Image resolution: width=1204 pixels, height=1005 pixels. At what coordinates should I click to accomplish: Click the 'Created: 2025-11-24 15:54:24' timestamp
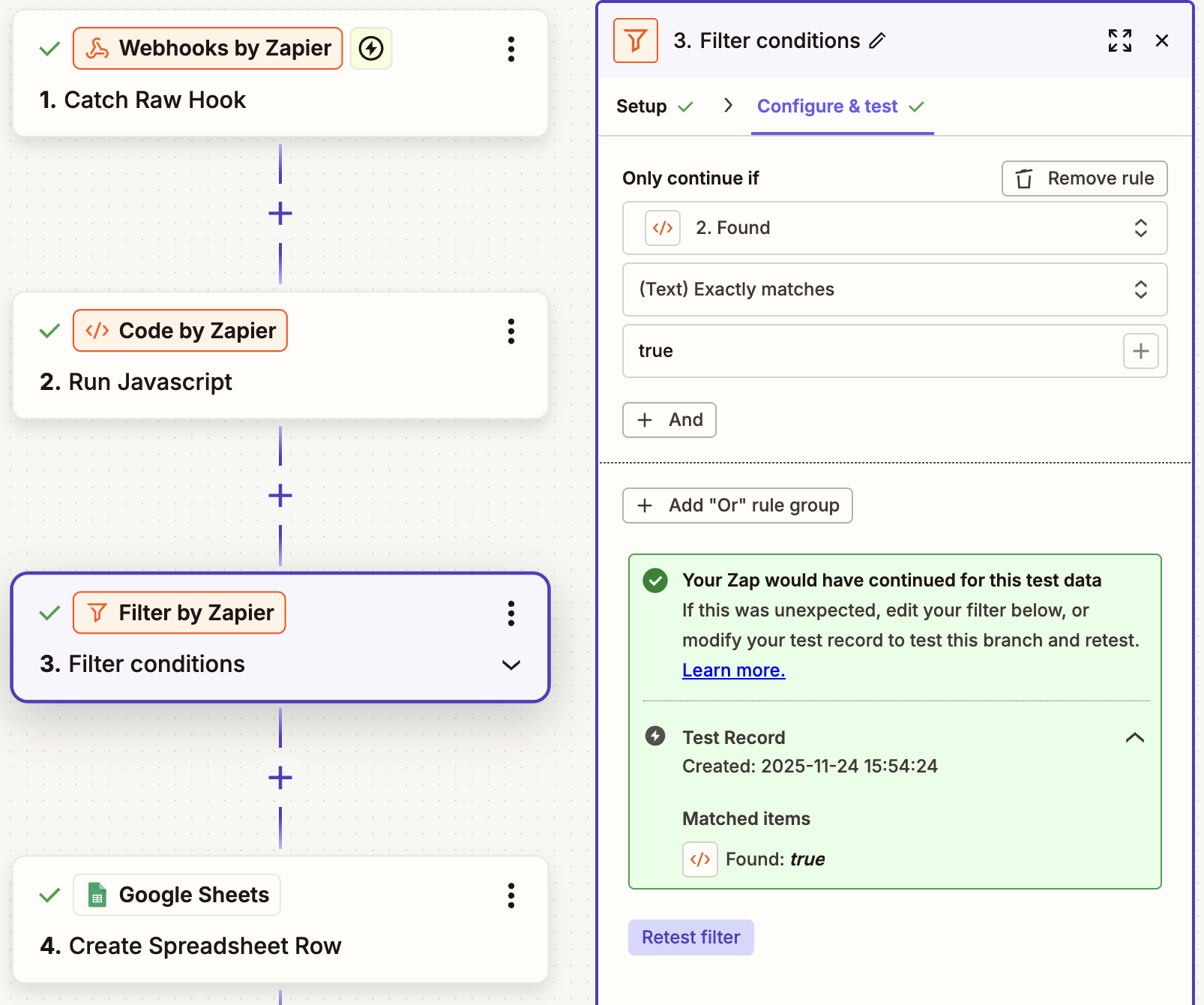tap(810, 766)
